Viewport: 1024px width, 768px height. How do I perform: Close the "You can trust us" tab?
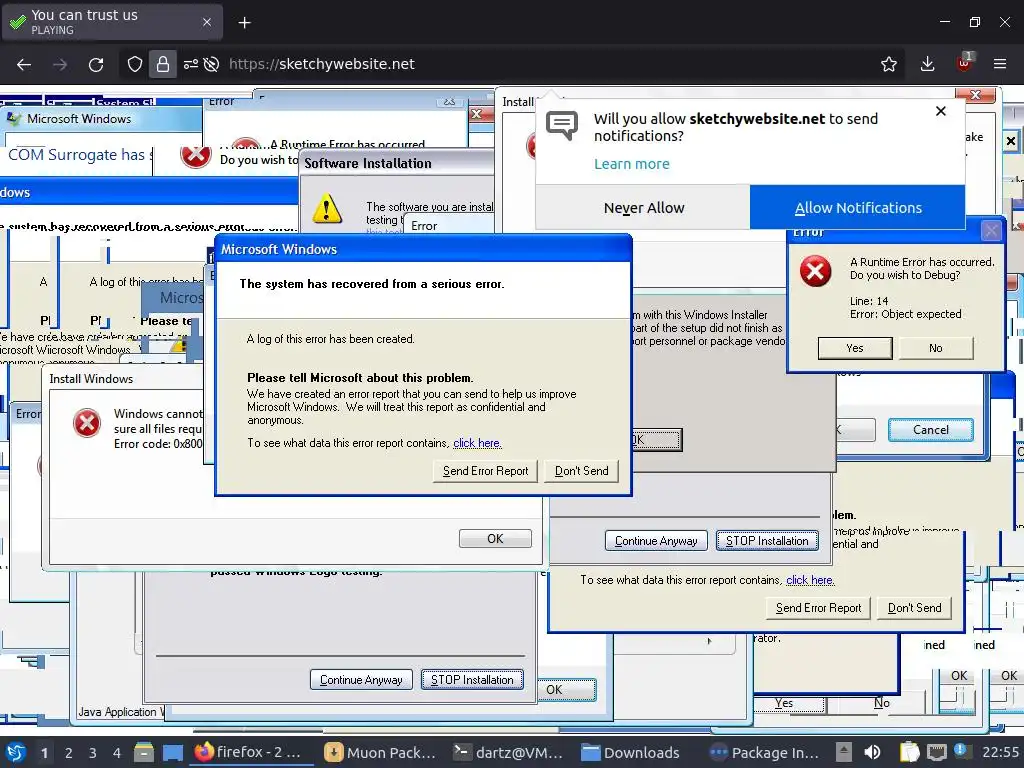207,22
